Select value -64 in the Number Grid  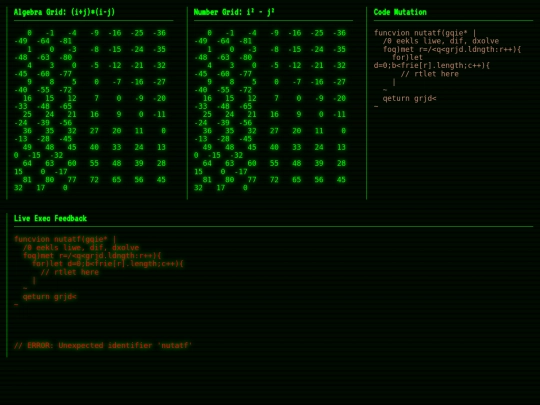click(x=223, y=41)
